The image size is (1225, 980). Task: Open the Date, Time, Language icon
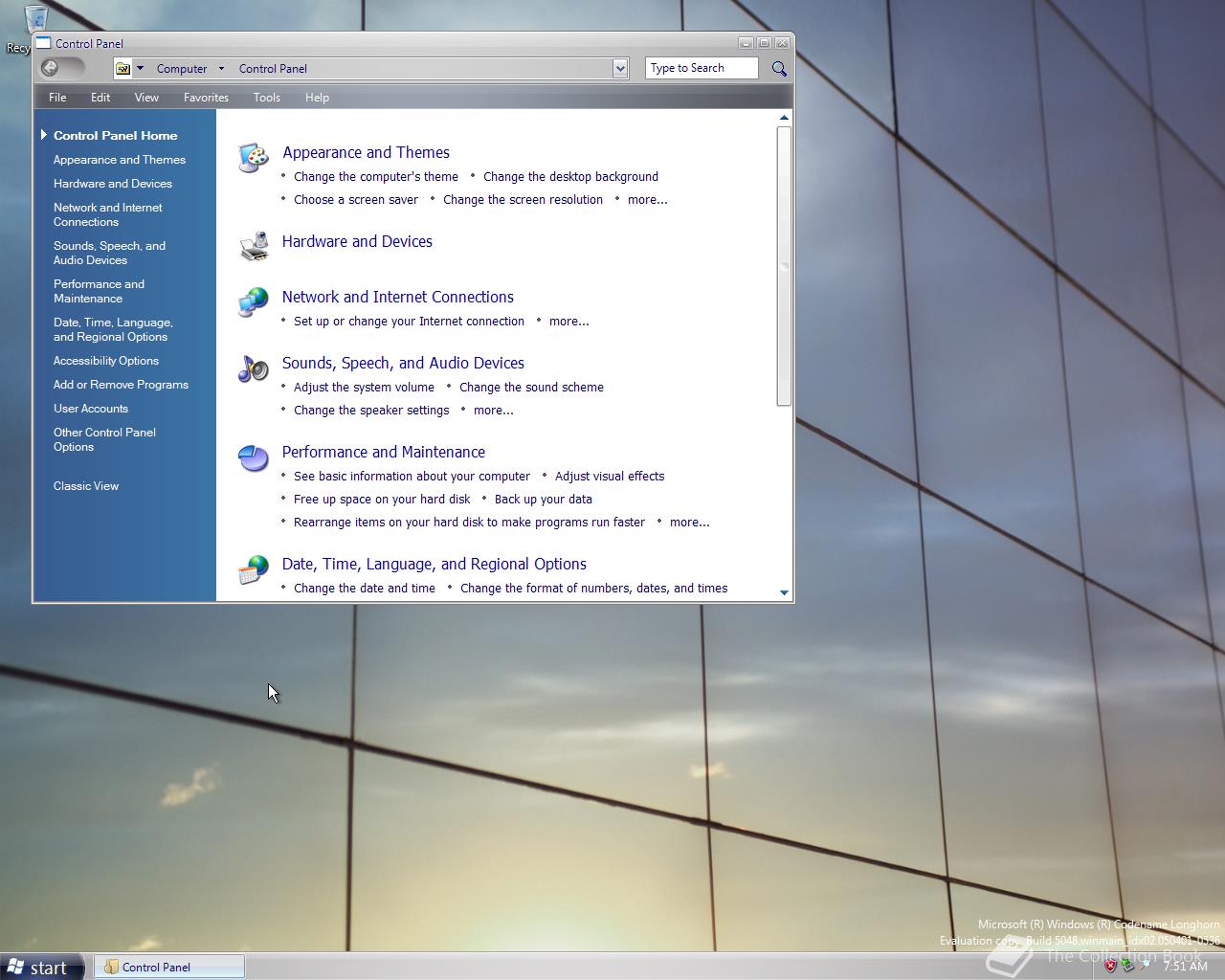(x=253, y=569)
